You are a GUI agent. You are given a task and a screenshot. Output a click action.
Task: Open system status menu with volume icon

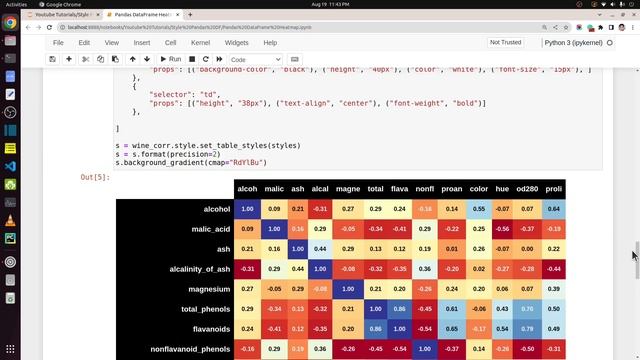[x=612, y=4]
